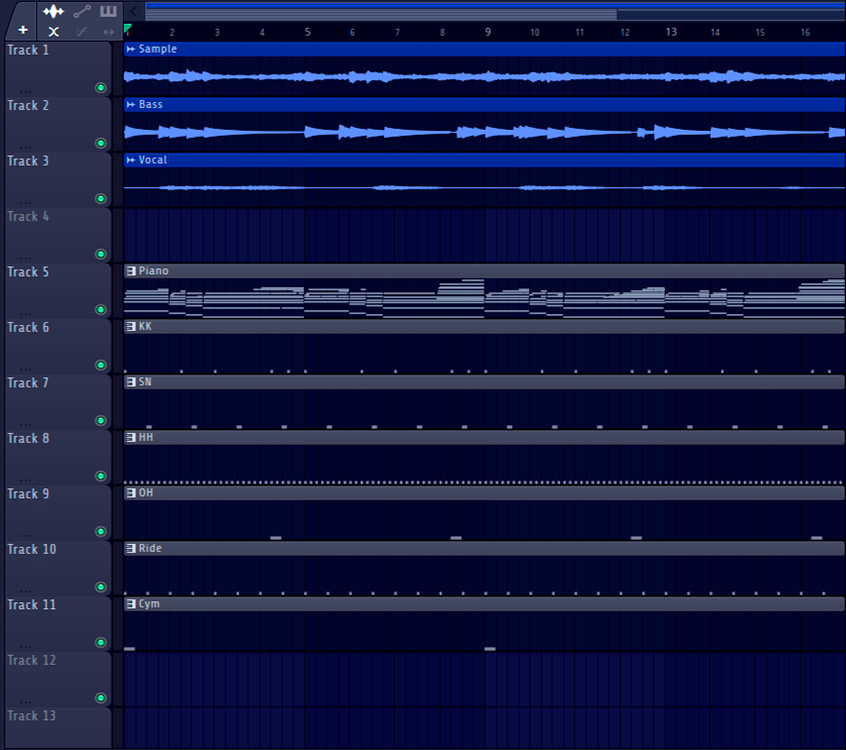846x750 pixels.
Task: Click the Sample audio clip's waveform icon
Action: click(131, 49)
